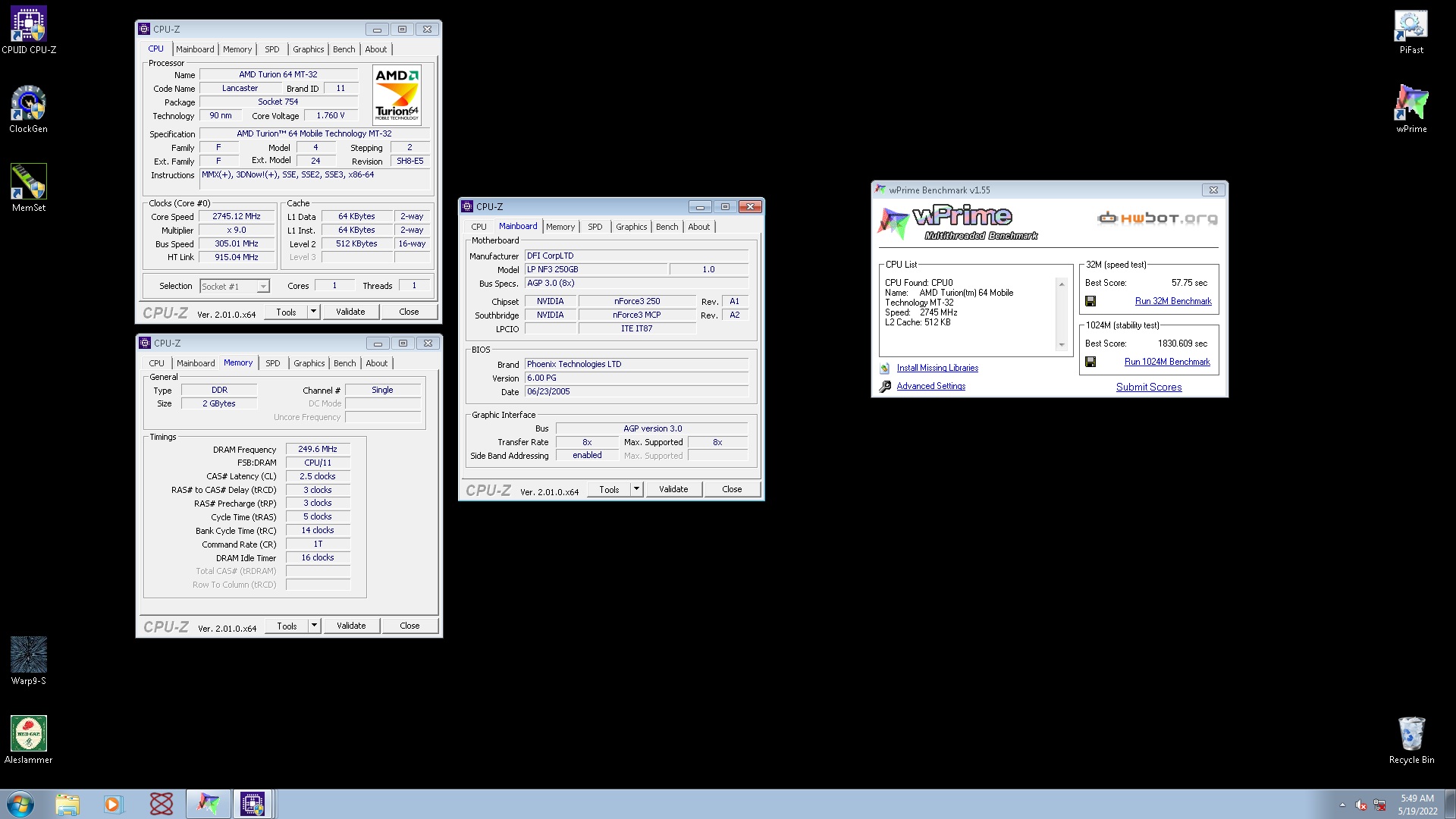Click Advanced Settings link

coord(931,386)
